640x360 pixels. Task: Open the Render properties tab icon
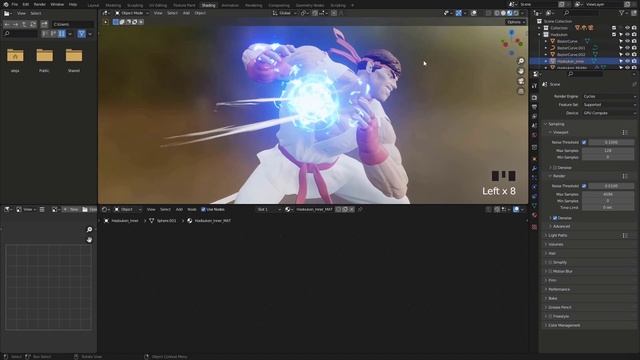pyautogui.click(x=534, y=98)
